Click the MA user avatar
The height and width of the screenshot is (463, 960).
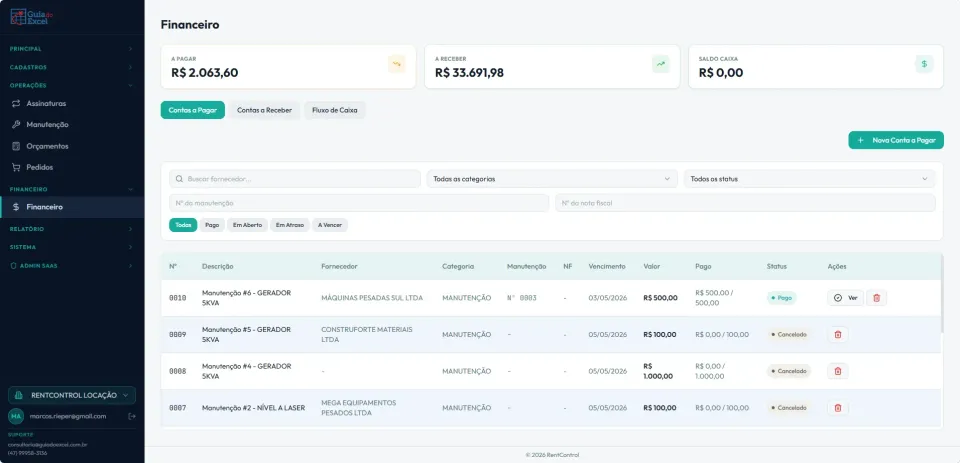(x=16, y=416)
